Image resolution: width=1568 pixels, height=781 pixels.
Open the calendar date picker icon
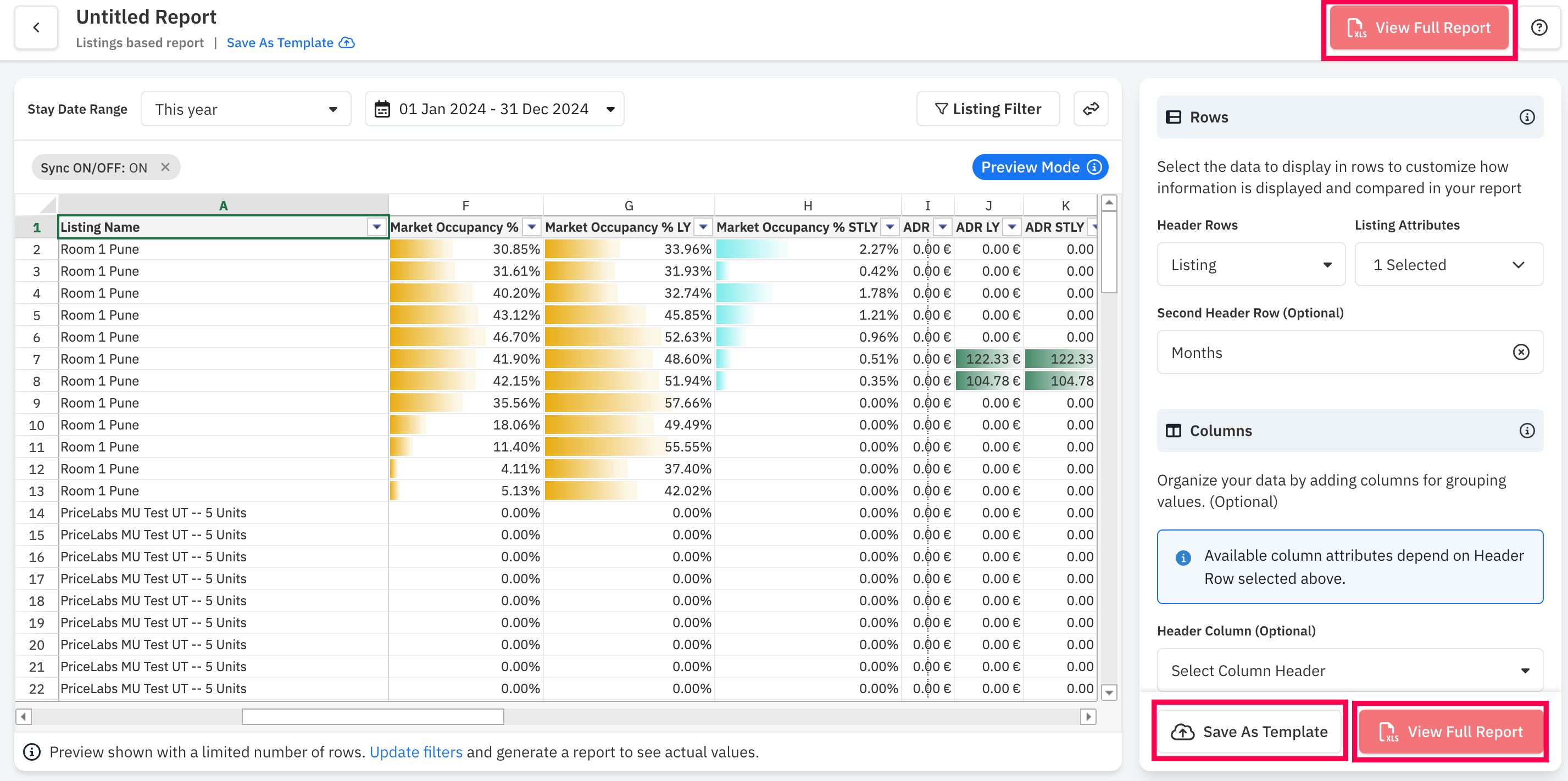click(382, 109)
